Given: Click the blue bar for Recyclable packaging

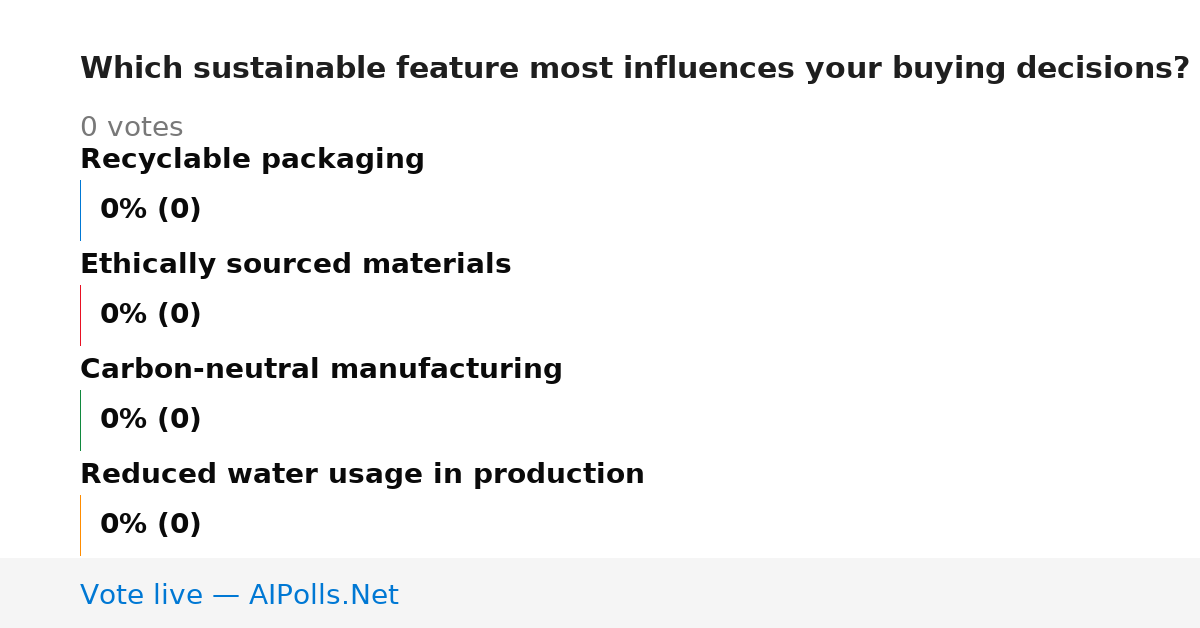Looking at the screenshot, I should 80,210.
